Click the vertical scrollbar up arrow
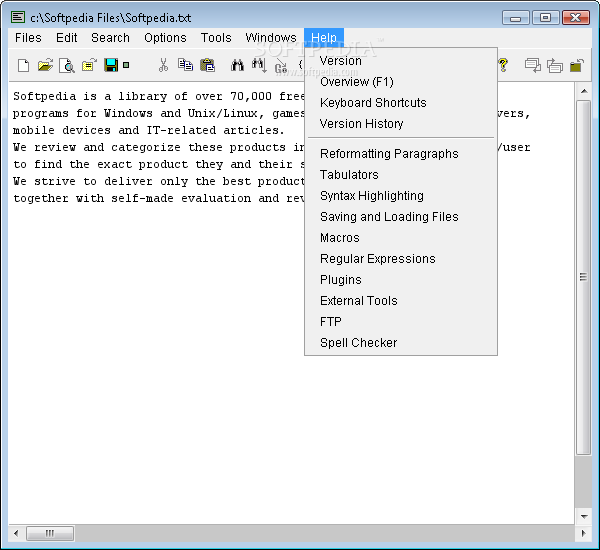Image resolution: width=600 pixels, height=550 pixels. pos(584,91)
